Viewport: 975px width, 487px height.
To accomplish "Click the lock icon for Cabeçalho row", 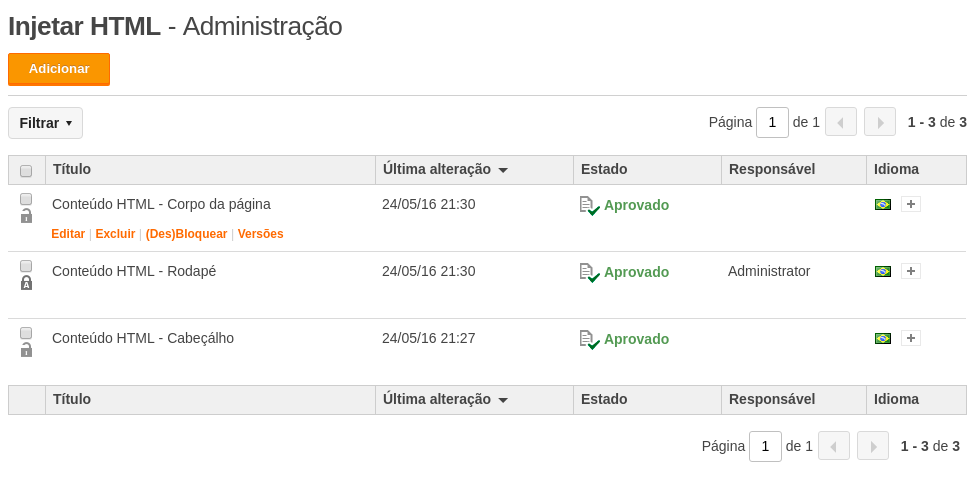I will (x=26, y=350).
